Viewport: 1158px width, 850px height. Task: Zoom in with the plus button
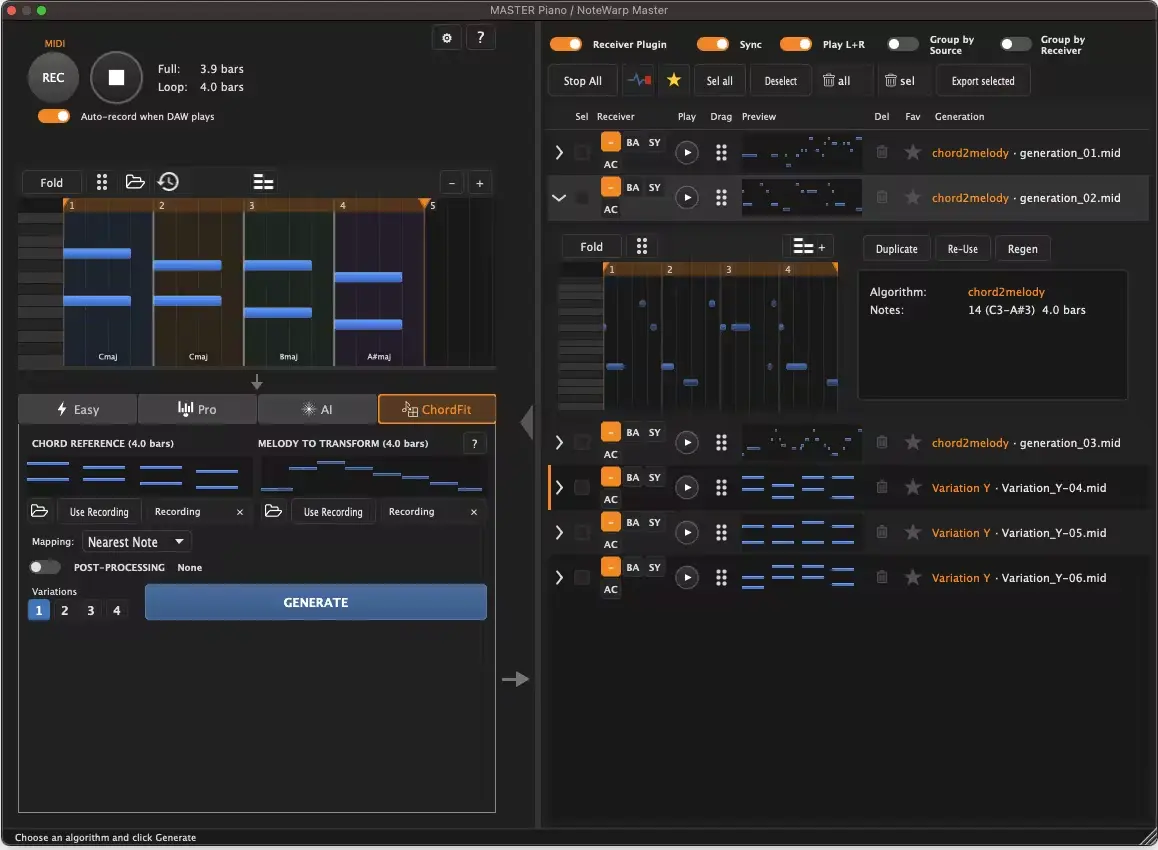point(480,183)
